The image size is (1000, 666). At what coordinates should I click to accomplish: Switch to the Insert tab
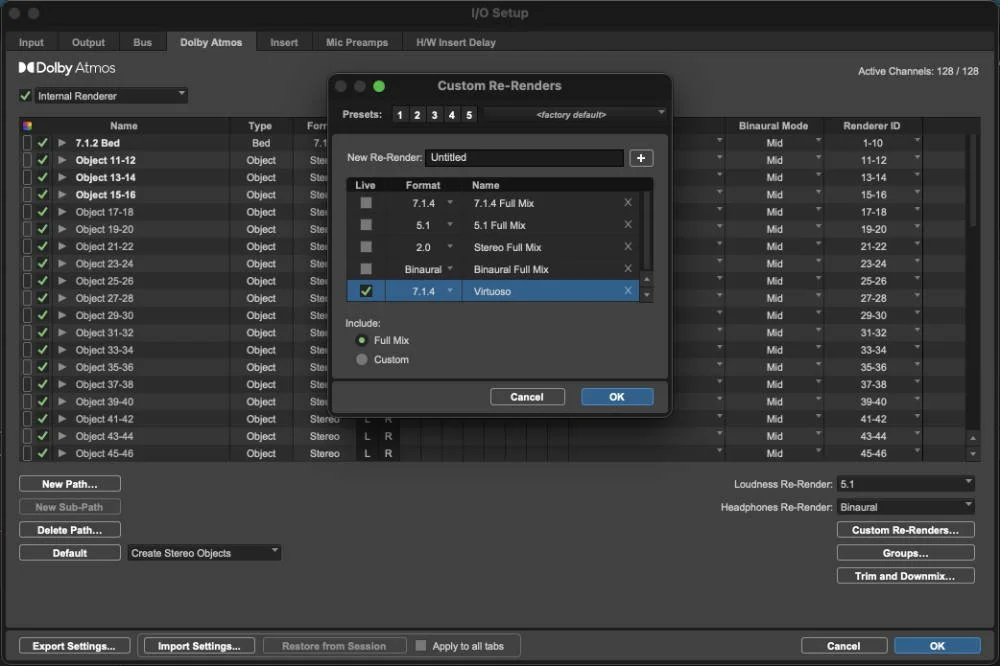click(x=284, y=42)
